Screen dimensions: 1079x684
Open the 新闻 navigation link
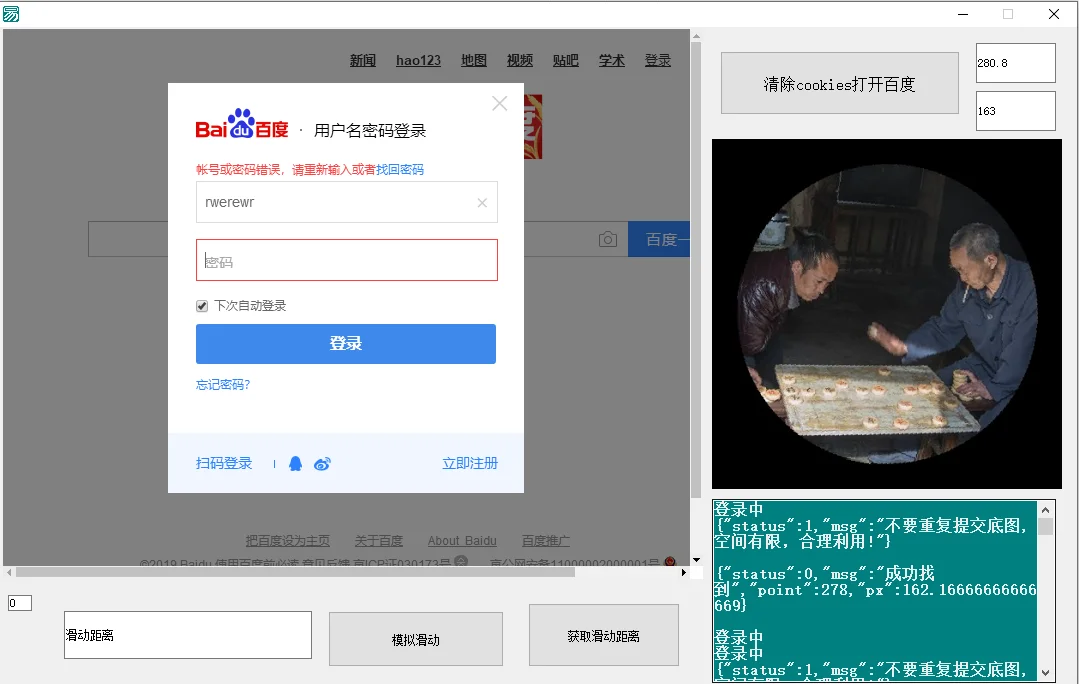click(x=363, y=61)
